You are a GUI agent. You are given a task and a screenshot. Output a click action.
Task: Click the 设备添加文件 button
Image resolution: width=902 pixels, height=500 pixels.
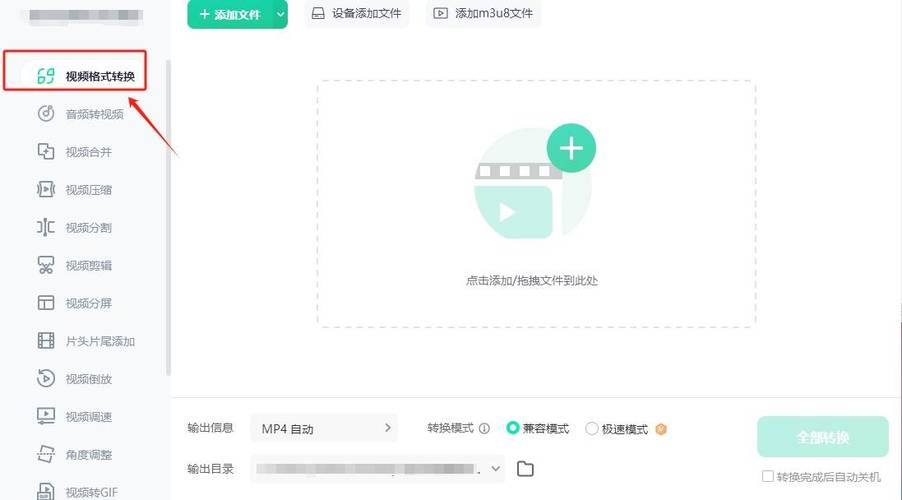click(x=357, y=14)
